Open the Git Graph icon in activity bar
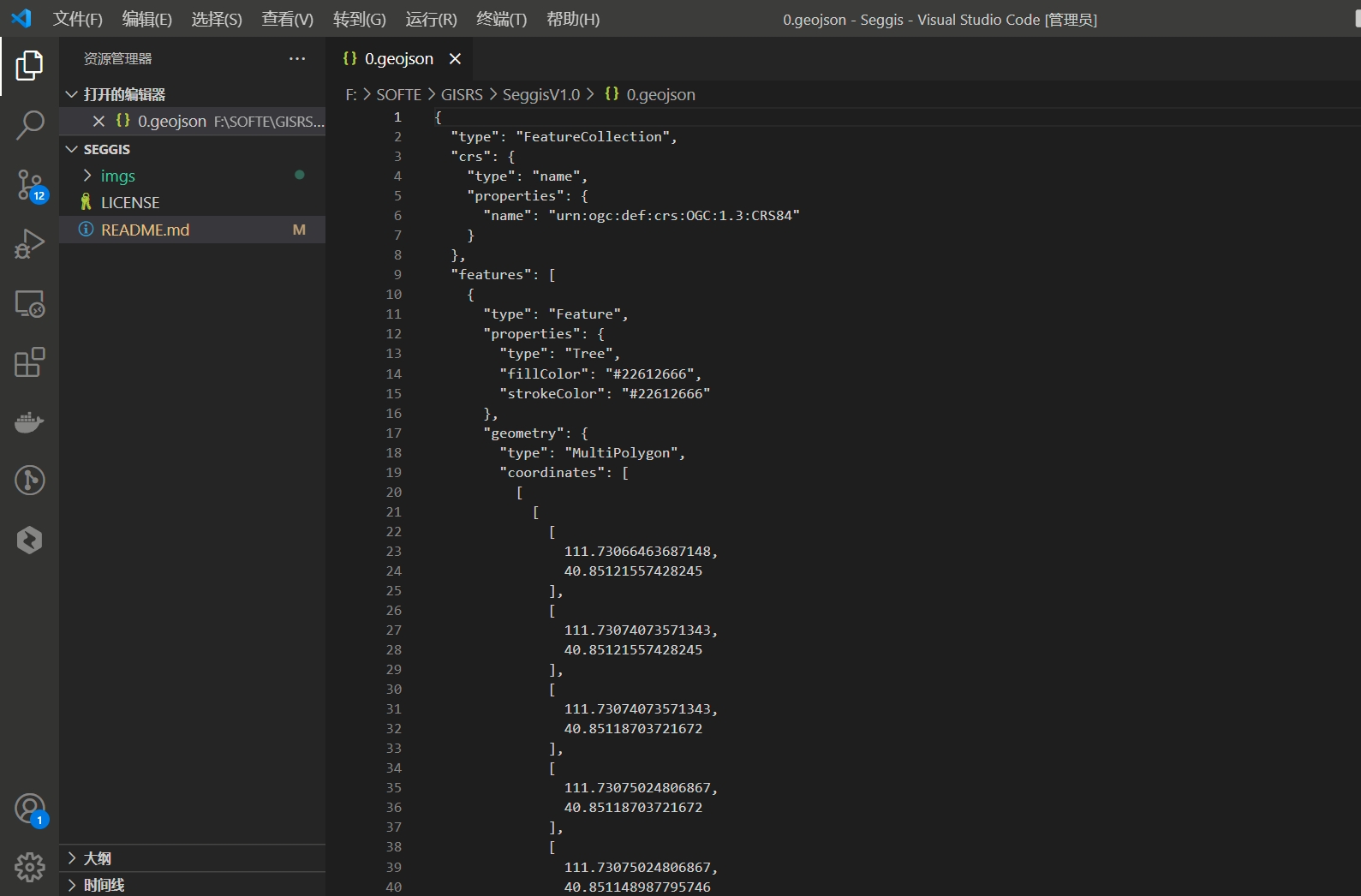The width and height of the screenshot is (1361, 896). click(29, 481)
